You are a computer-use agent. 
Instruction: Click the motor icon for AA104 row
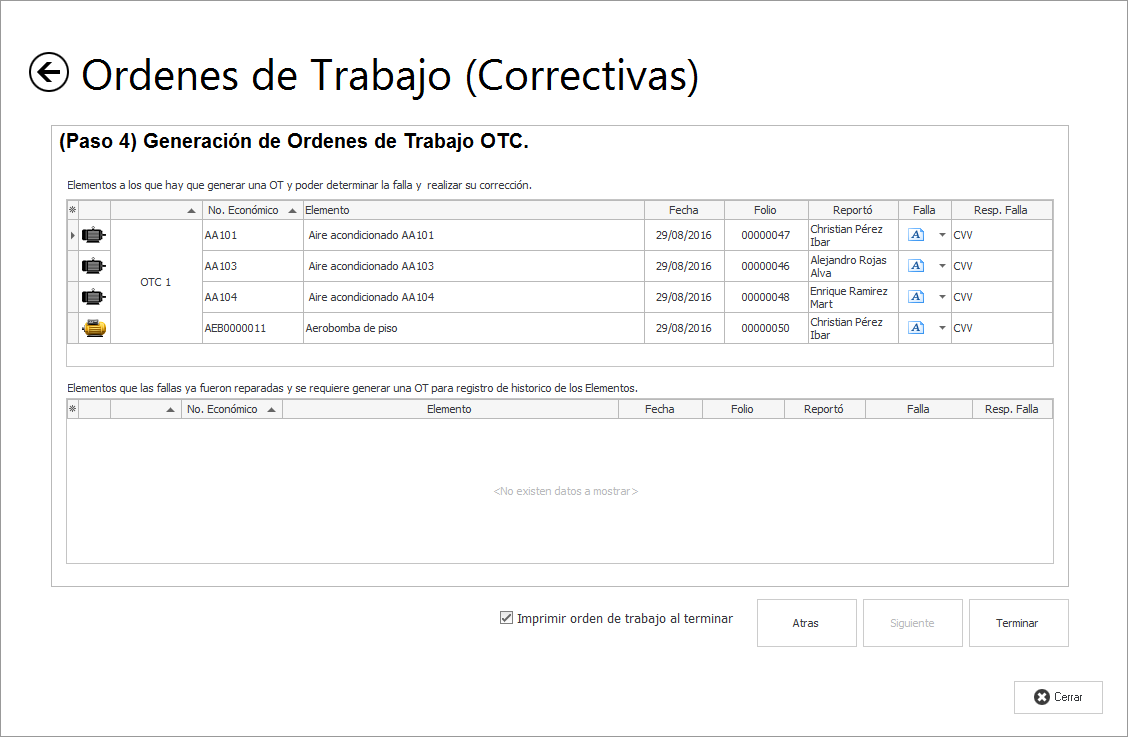pos(93,297)
